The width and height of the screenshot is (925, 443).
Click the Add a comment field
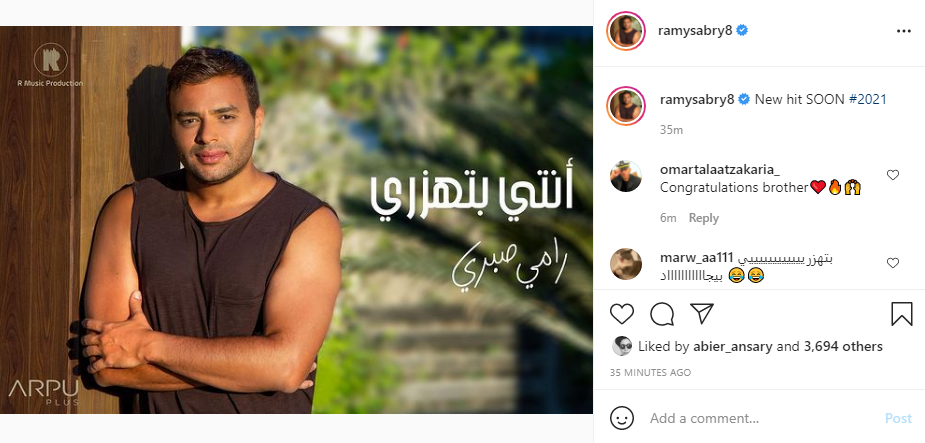(x=761, y=418)
